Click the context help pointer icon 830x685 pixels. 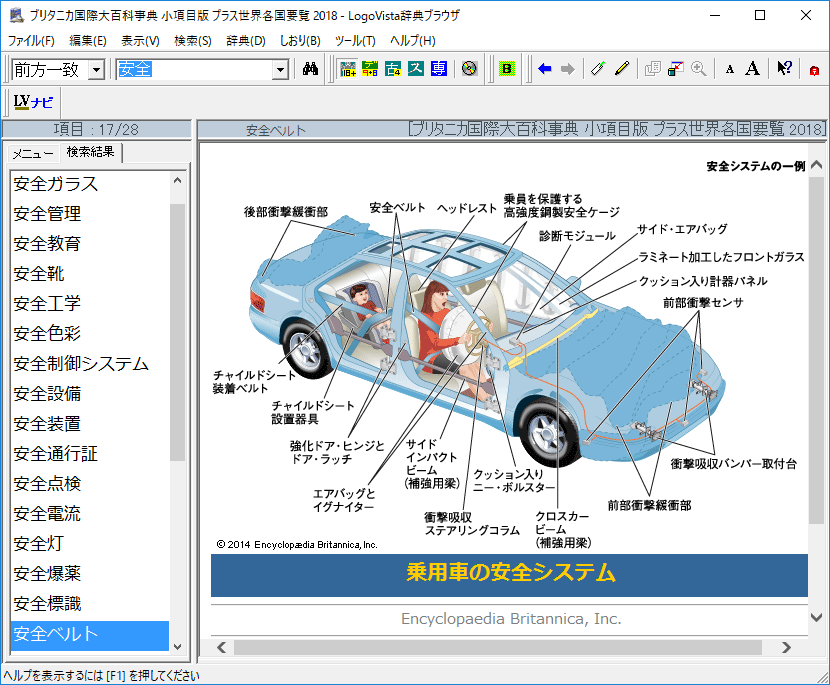click(784, 69)
